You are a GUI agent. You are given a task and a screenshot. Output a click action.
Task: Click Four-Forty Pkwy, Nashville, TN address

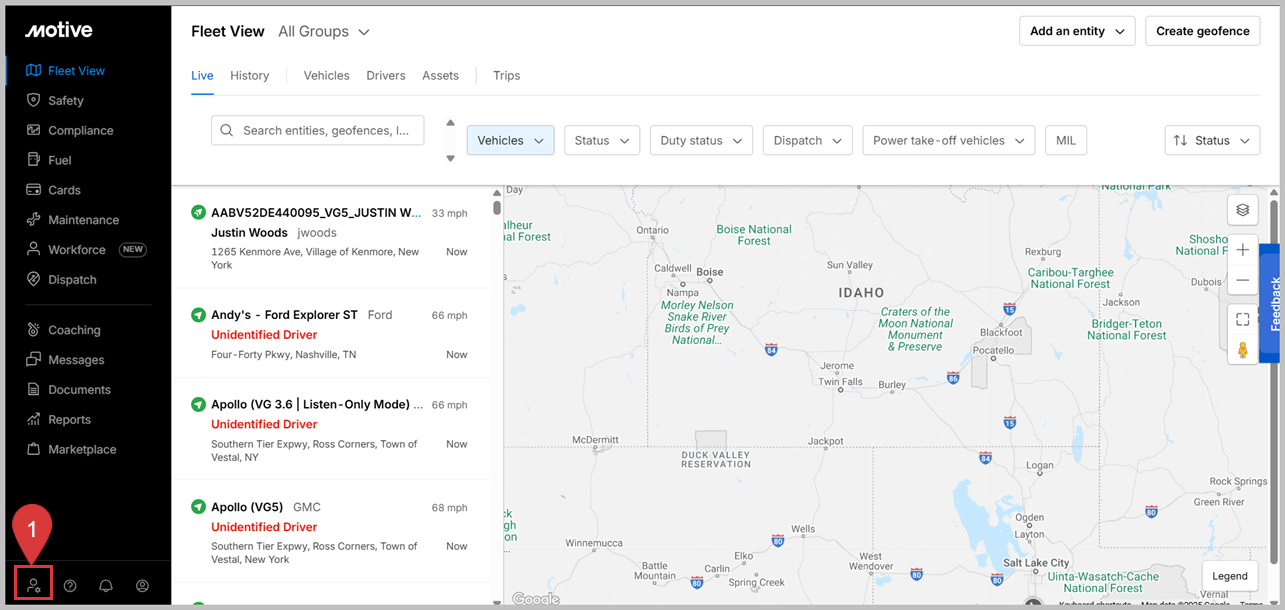[284, 355]
